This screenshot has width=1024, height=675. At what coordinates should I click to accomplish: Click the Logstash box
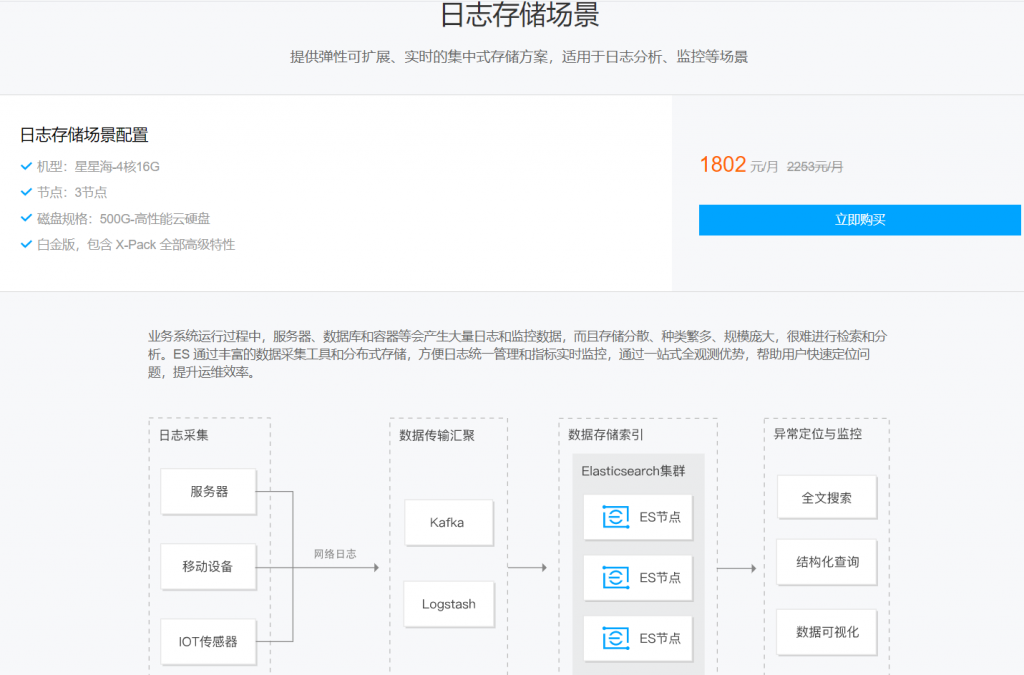pos(449,604)
